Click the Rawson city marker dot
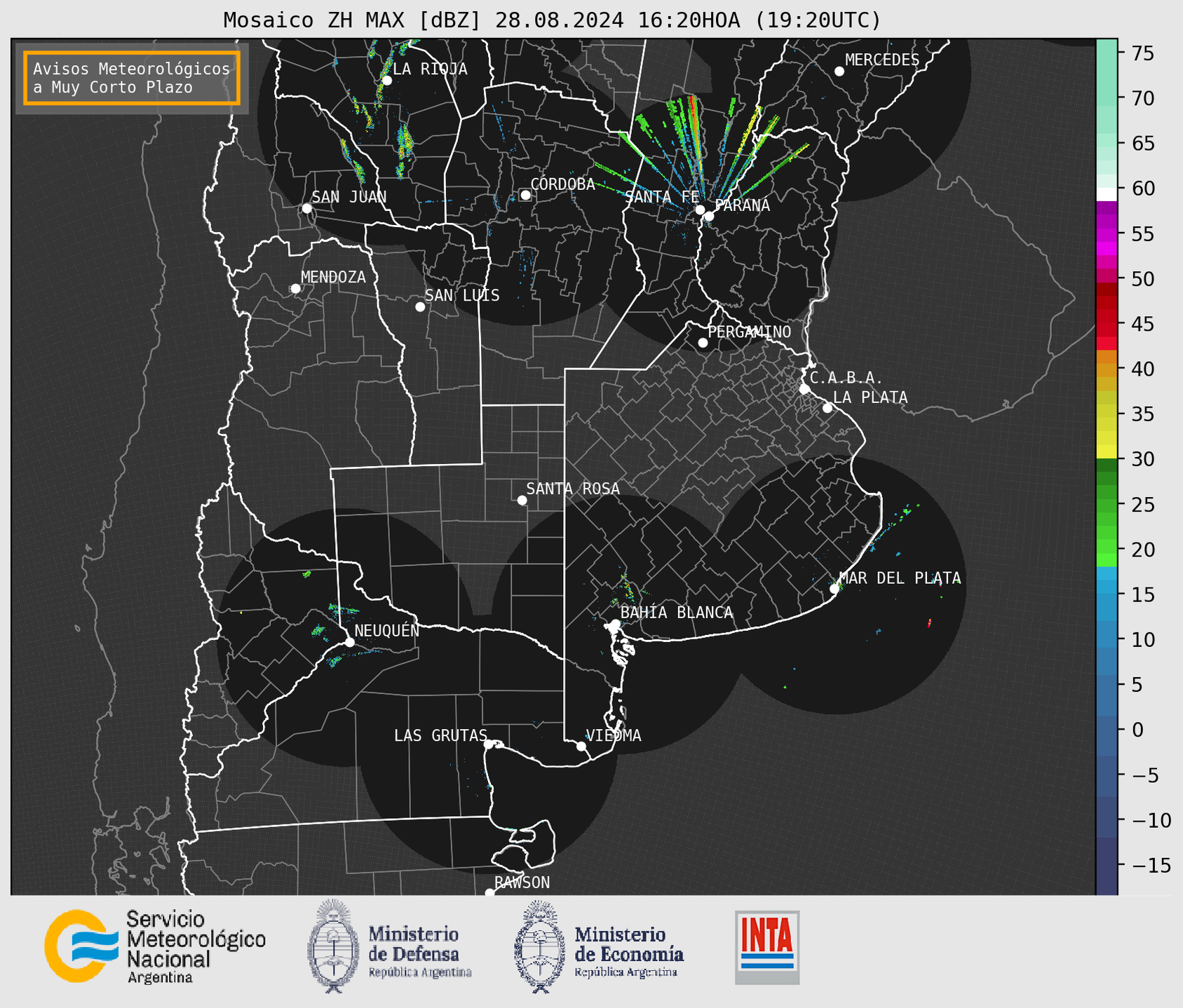 point(489,893)
